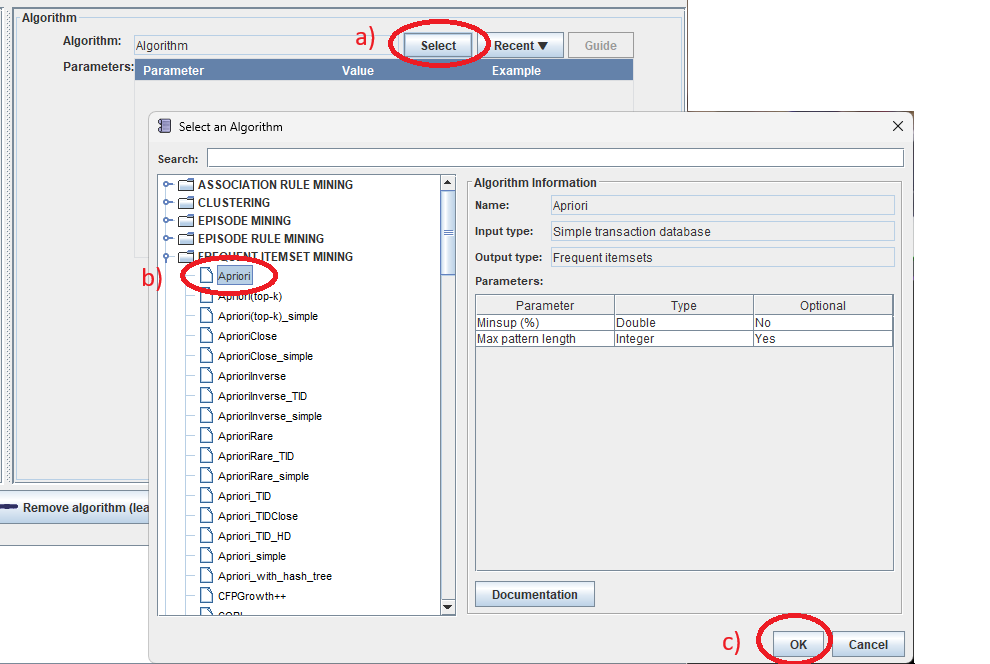Click file icon beside Apriori_TIDClose
990x664 pixels.
click(x=206, y=515)
